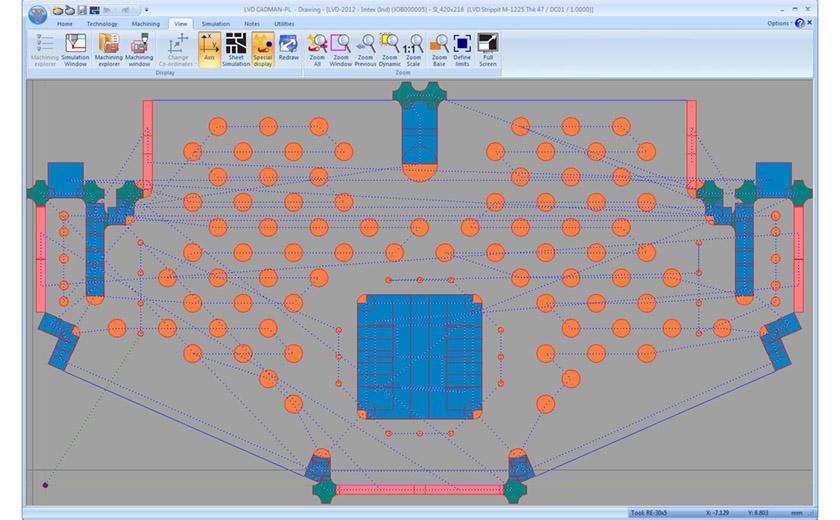Go back with Zoom Previous
The width and height of the screenshot is (840, 520).
coord(365,49)
